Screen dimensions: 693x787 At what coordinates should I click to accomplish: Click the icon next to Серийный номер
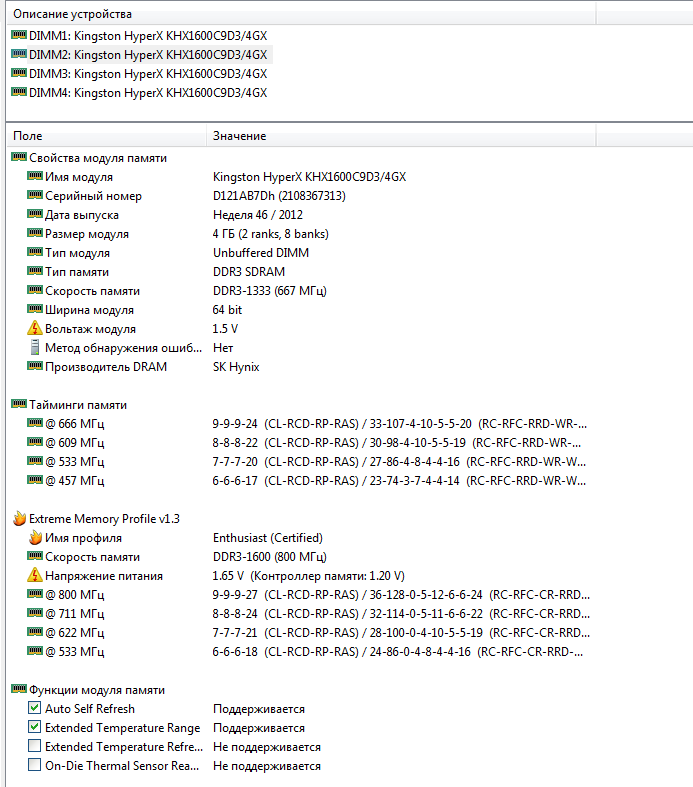35,195
